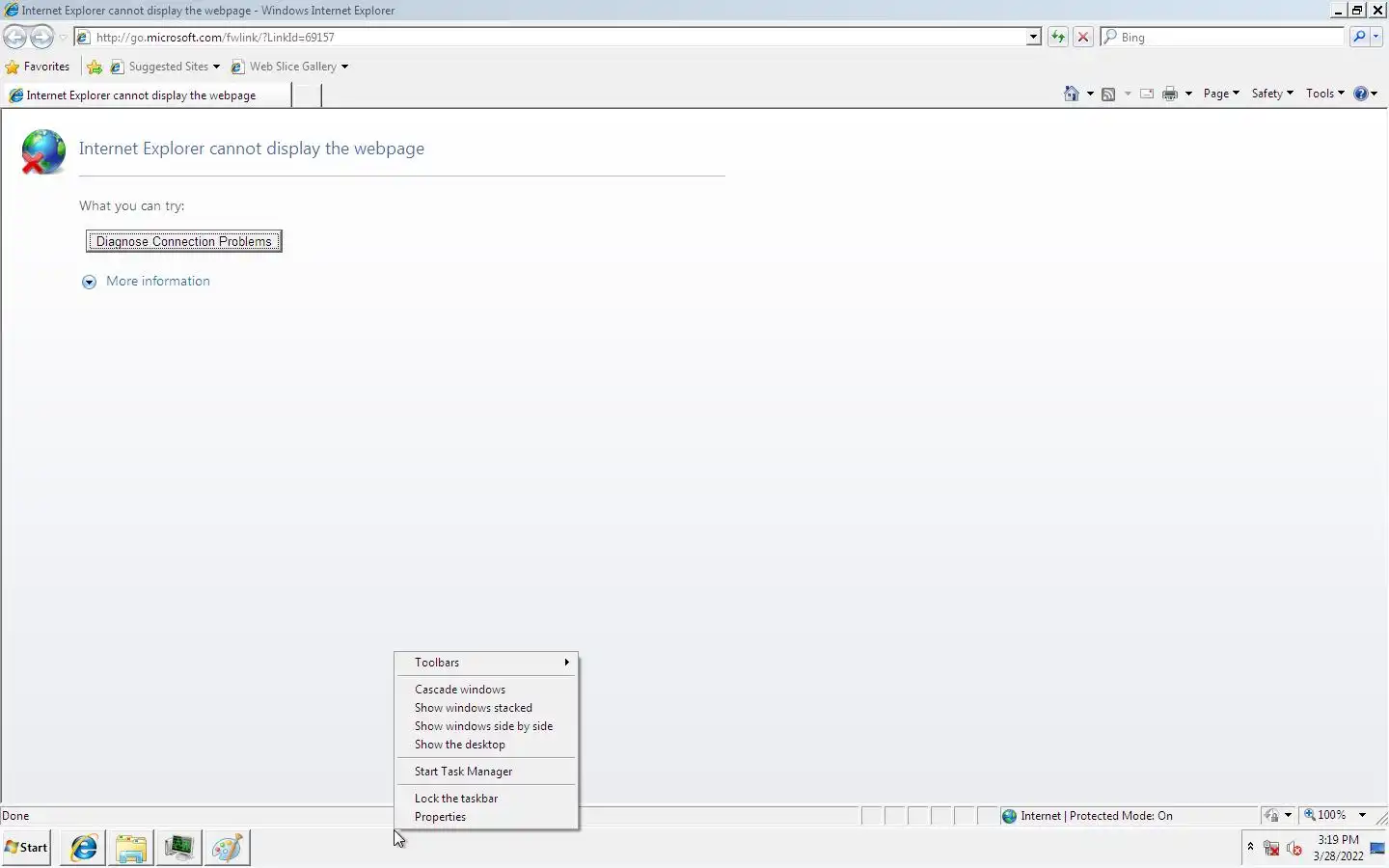
Task: Click the RSS feeds icon
Action: click(1108, 94)
